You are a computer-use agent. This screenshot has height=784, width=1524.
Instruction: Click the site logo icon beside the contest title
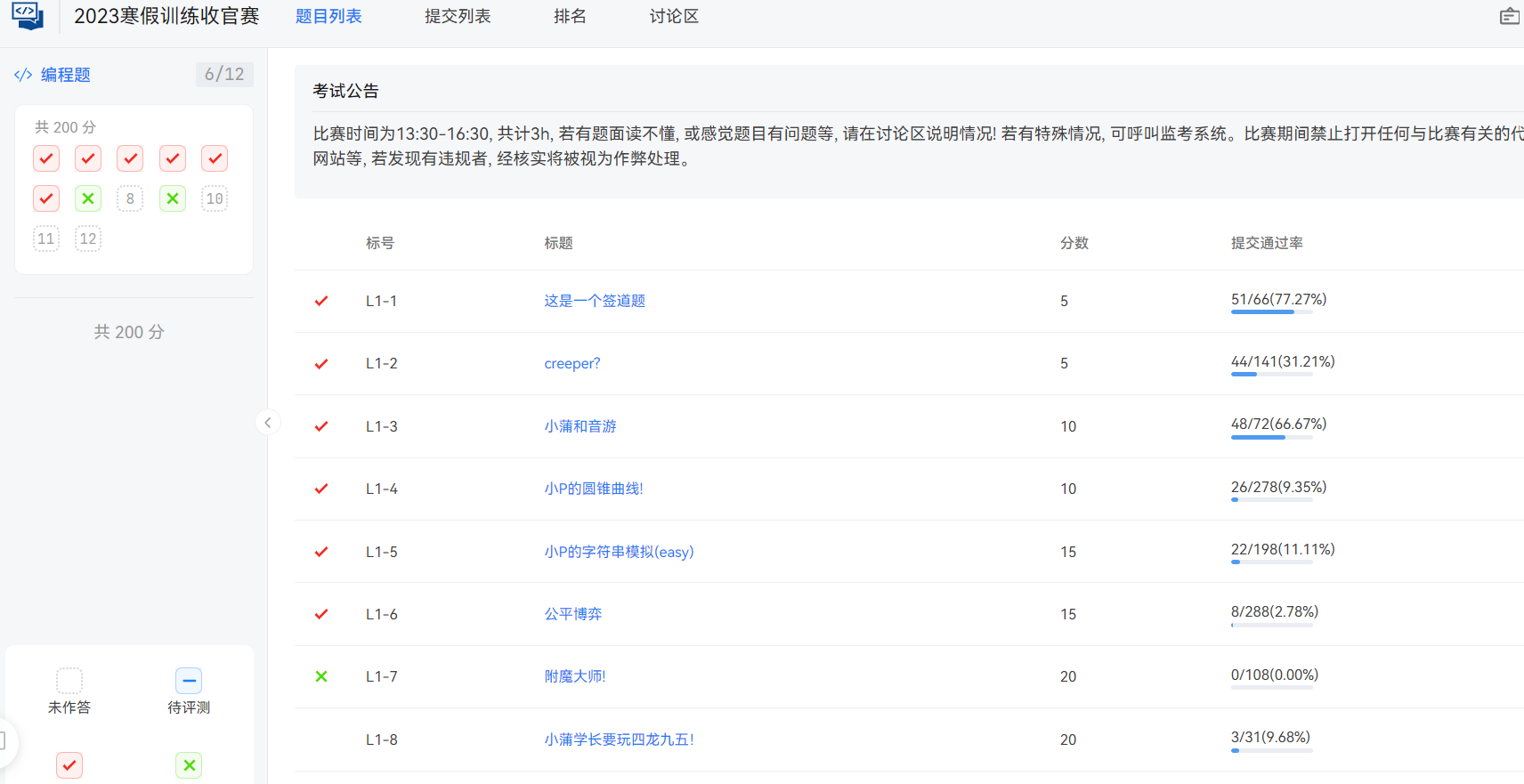(x=28, y=15)
